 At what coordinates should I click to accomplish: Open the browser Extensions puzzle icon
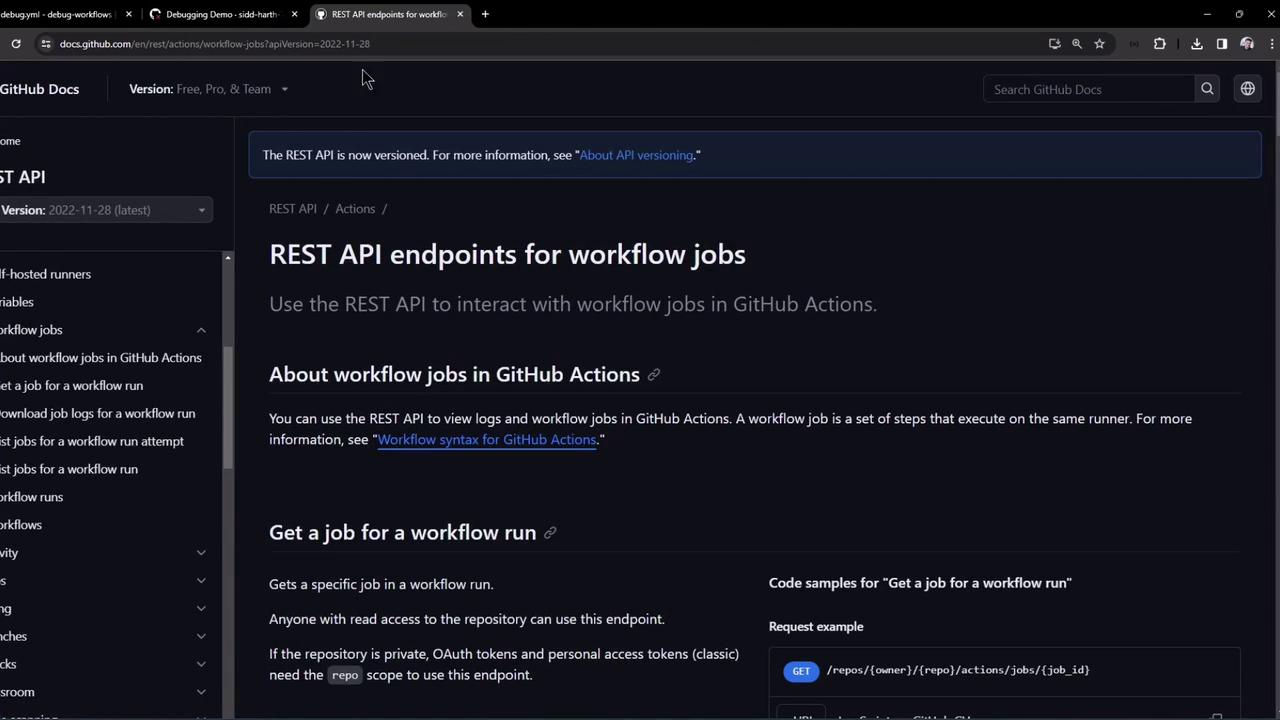1160,44
